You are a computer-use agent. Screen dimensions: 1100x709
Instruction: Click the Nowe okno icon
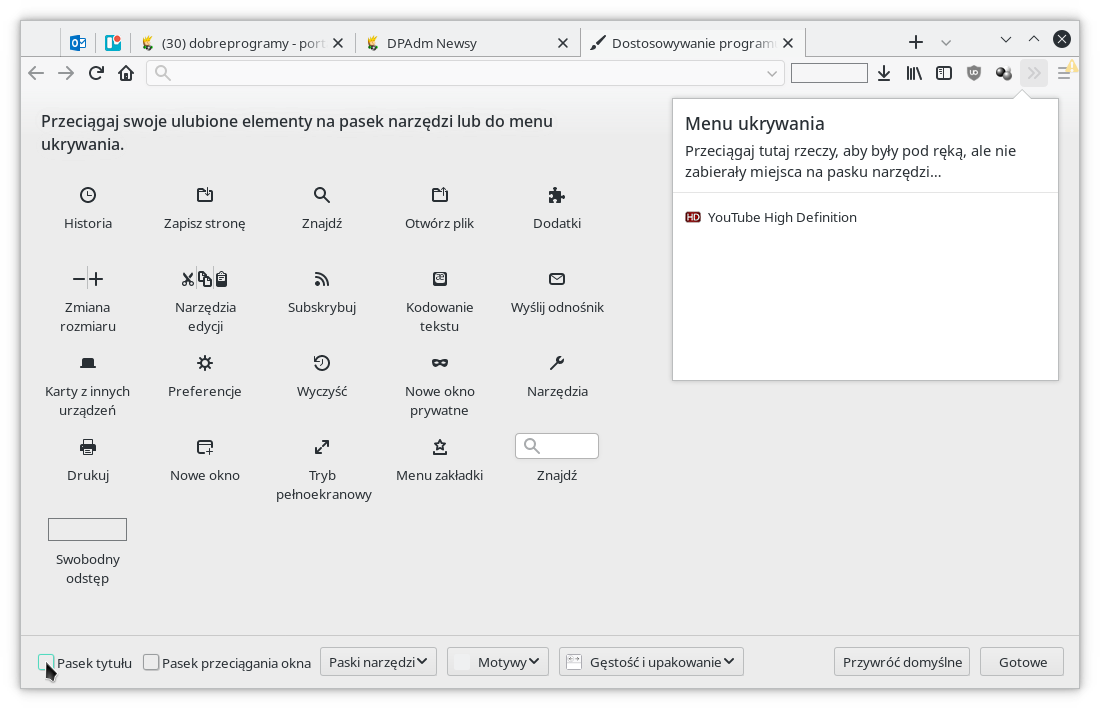point(205,447)
